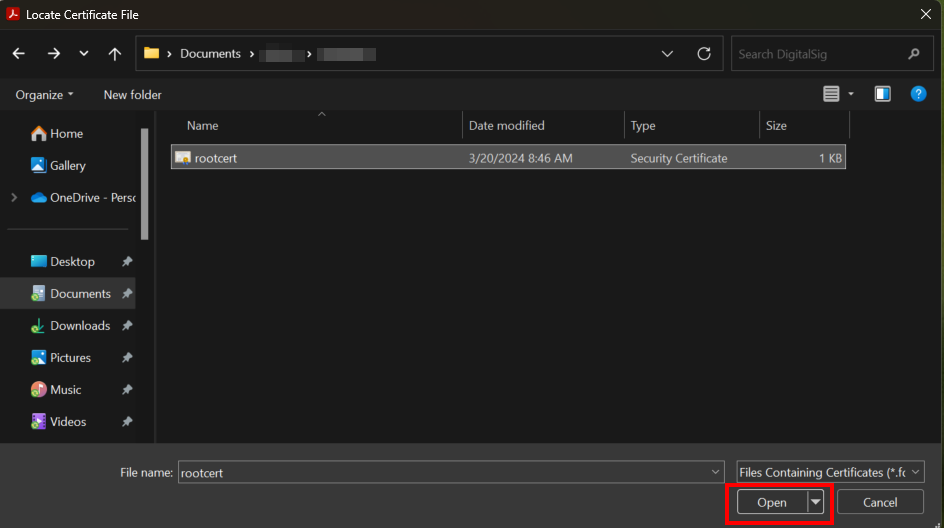Screen dimensions: 944x528
Task: Go back using the left arrow
Action: pos(19,54)
